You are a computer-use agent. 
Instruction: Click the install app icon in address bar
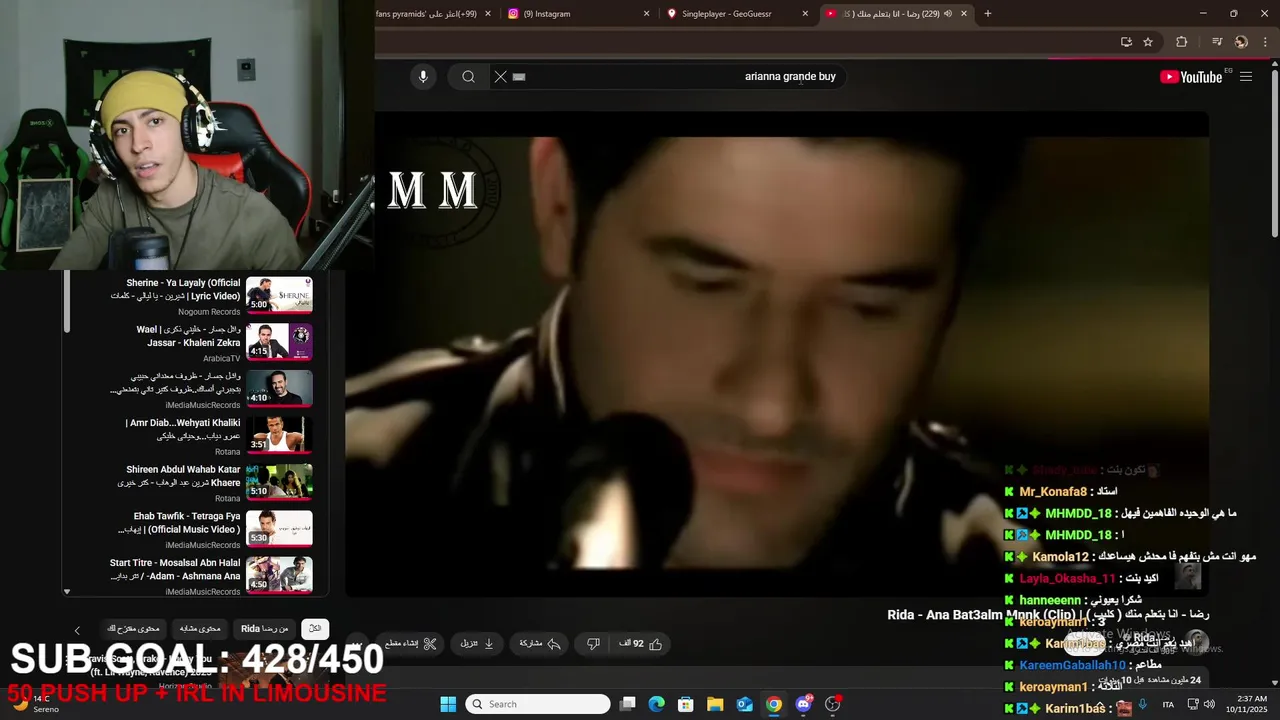click(1126, 42)
